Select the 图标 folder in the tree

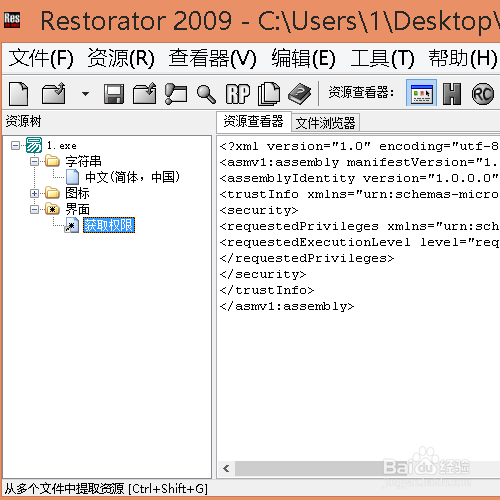77,193
